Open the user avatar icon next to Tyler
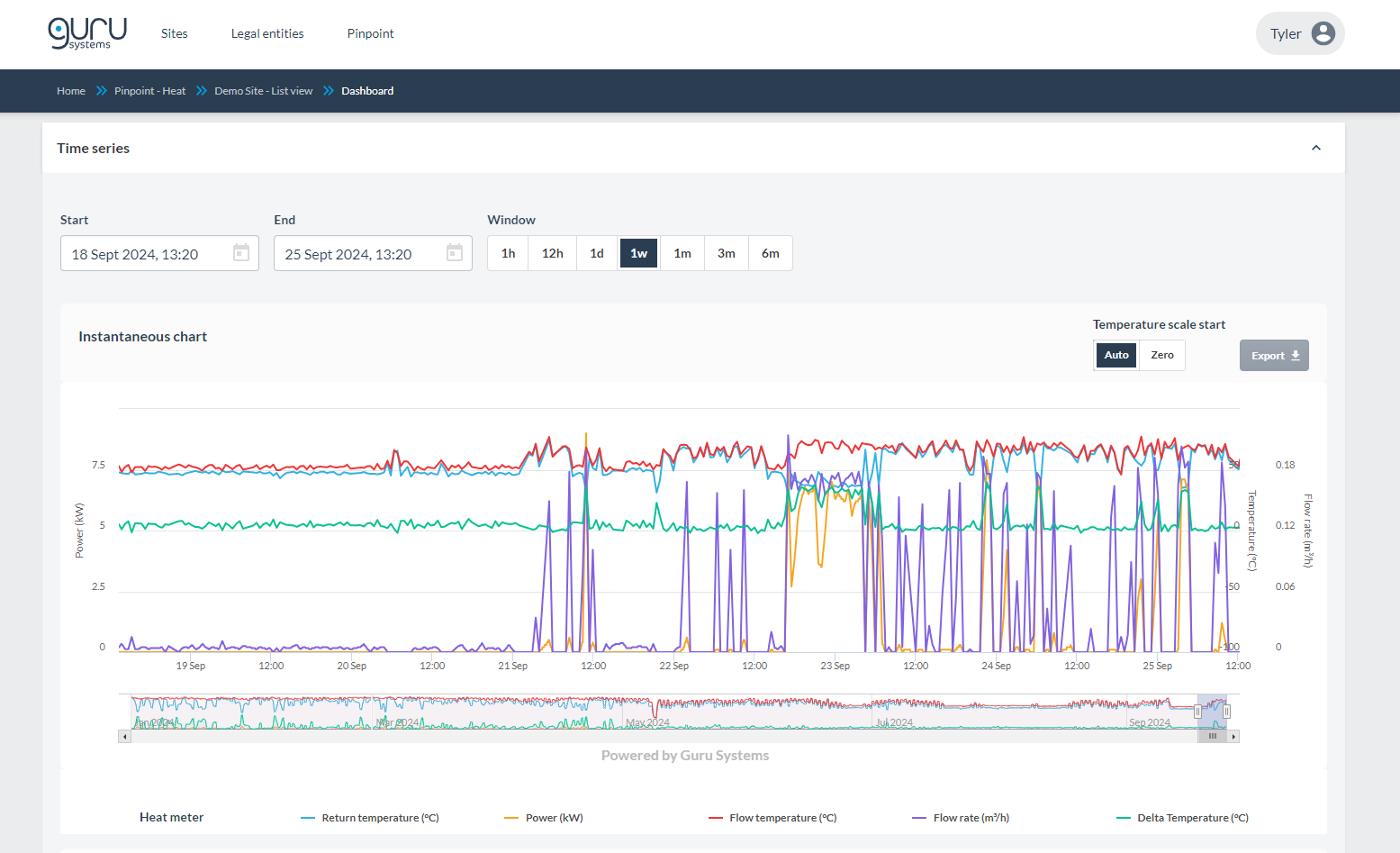Image resolution: width=1400 pixels, height=853 pixels. click(1323, 33)
